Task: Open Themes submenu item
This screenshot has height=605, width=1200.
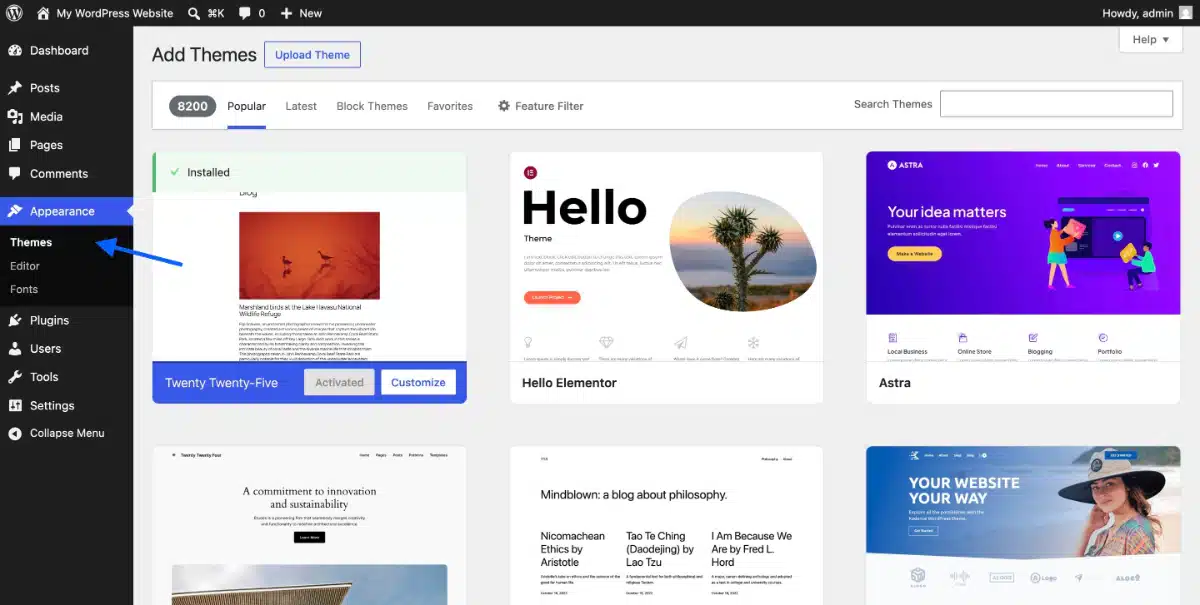Action: coord(31,242)
